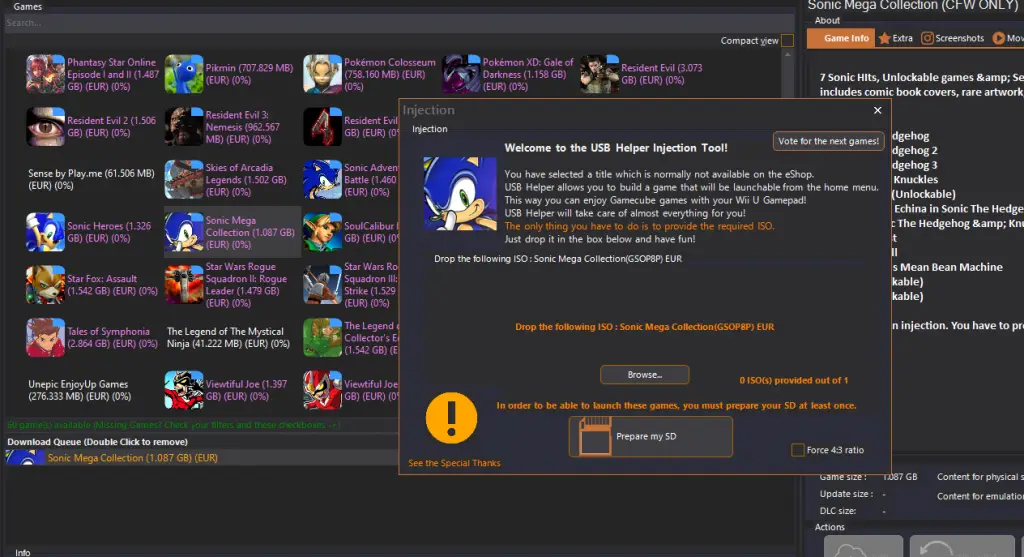The width and height of the screenshot is (1024, 557).
Task: Click the Browse... button
Action: (645, 375)
